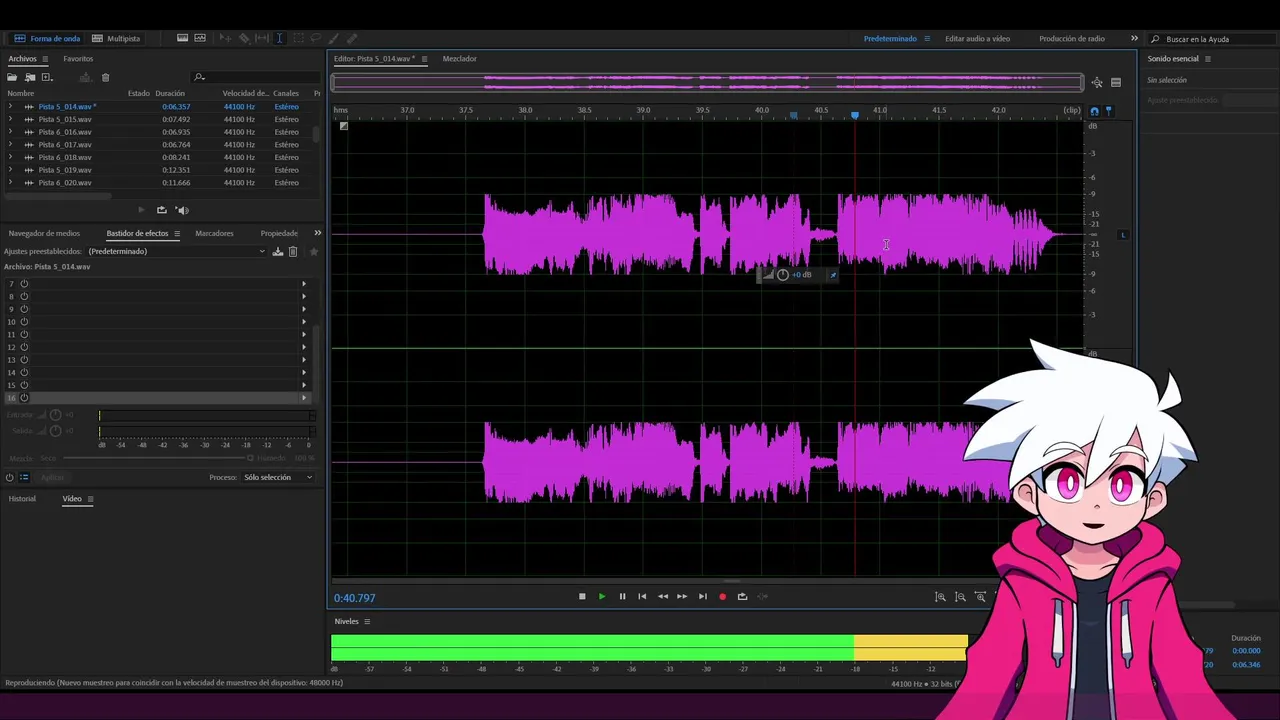Move playhead to next marker

(702, 597)
